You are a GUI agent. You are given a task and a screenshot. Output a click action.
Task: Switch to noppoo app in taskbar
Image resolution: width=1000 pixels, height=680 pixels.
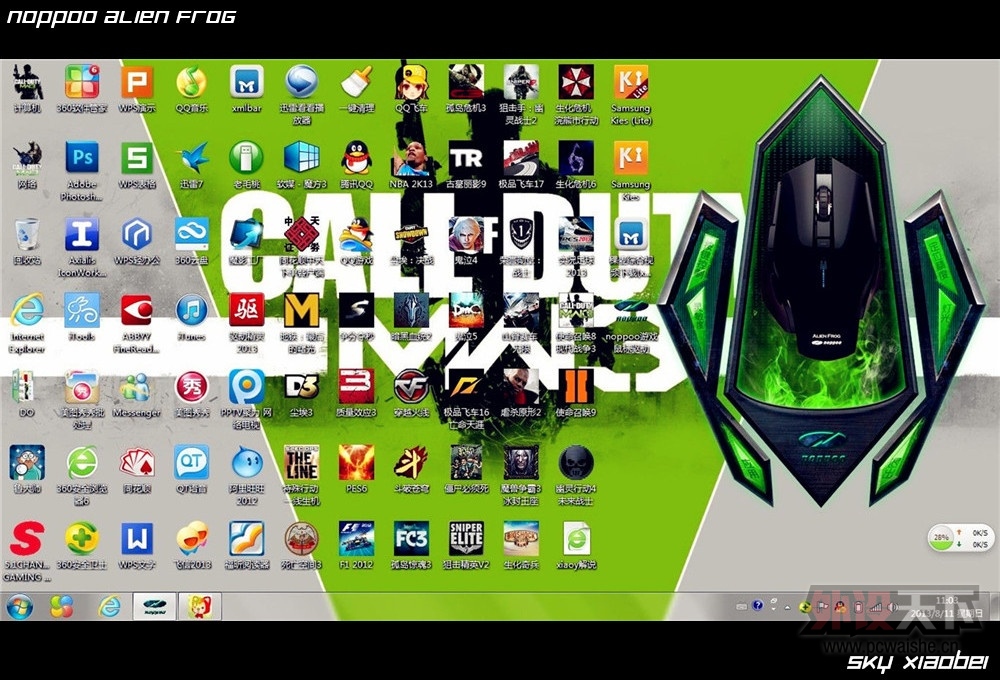pos(154,606)
